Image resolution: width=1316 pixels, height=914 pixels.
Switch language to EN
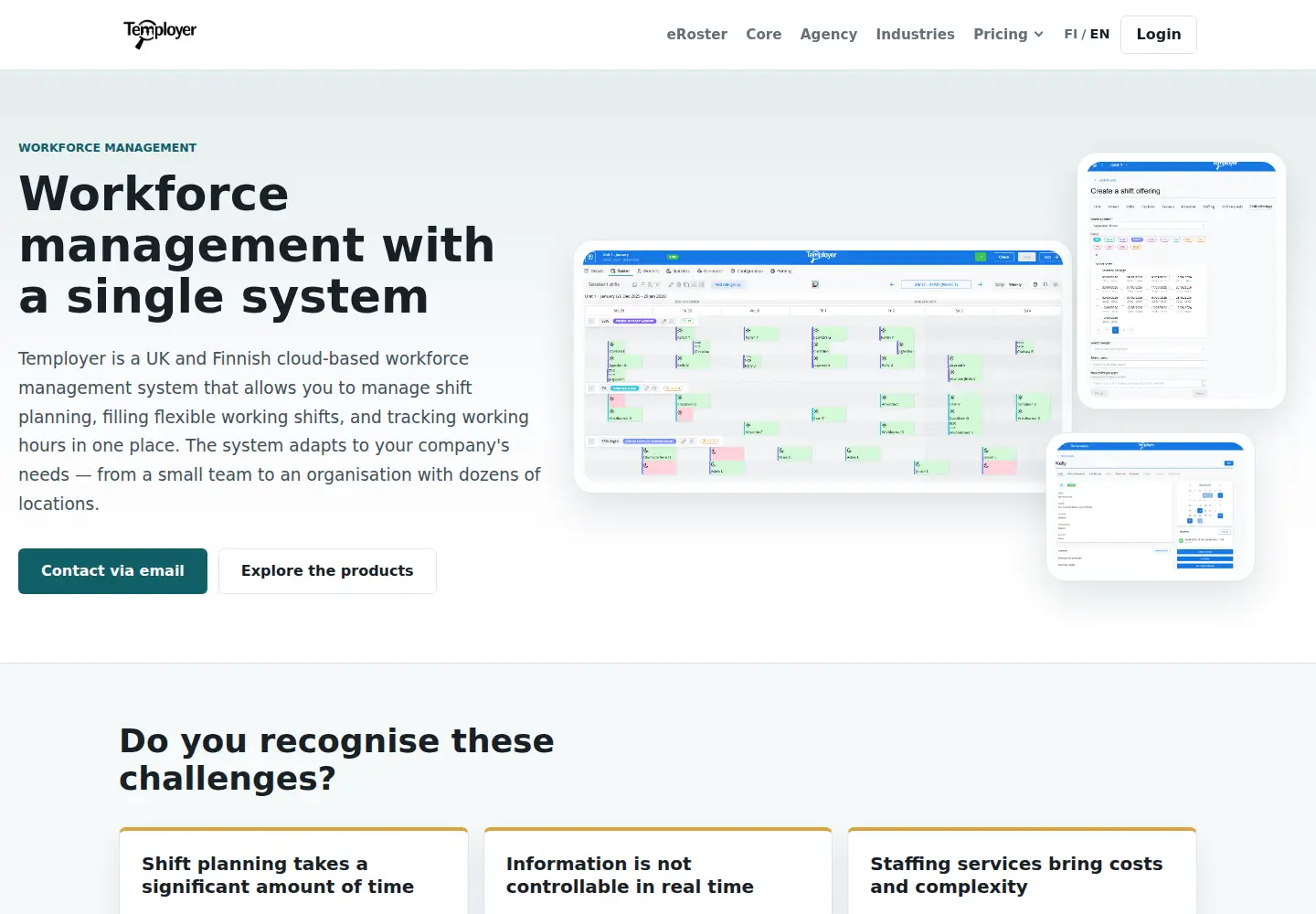1099,34
